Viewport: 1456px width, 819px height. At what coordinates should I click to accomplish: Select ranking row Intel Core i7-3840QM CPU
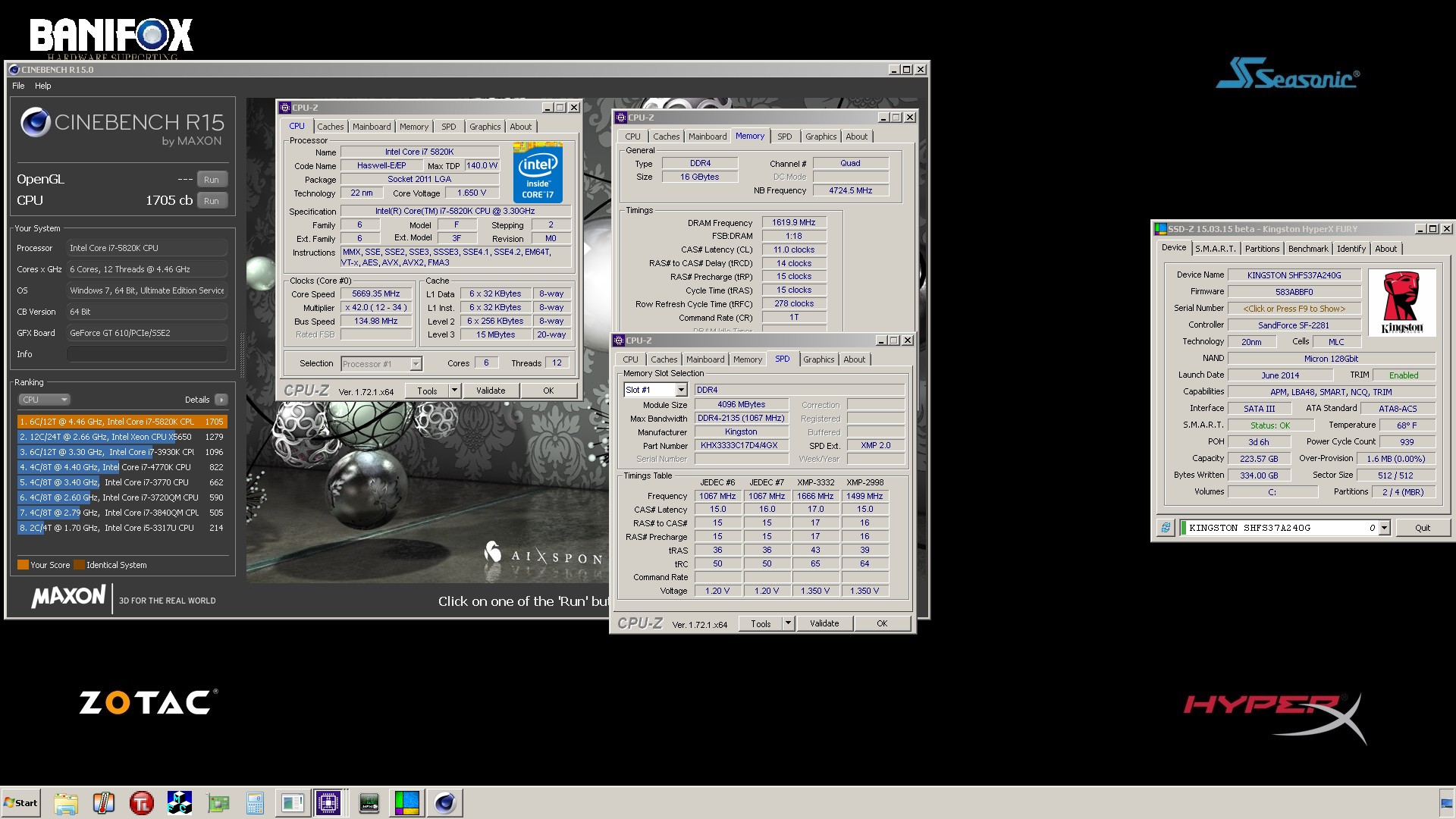click(x=122, y=513)
